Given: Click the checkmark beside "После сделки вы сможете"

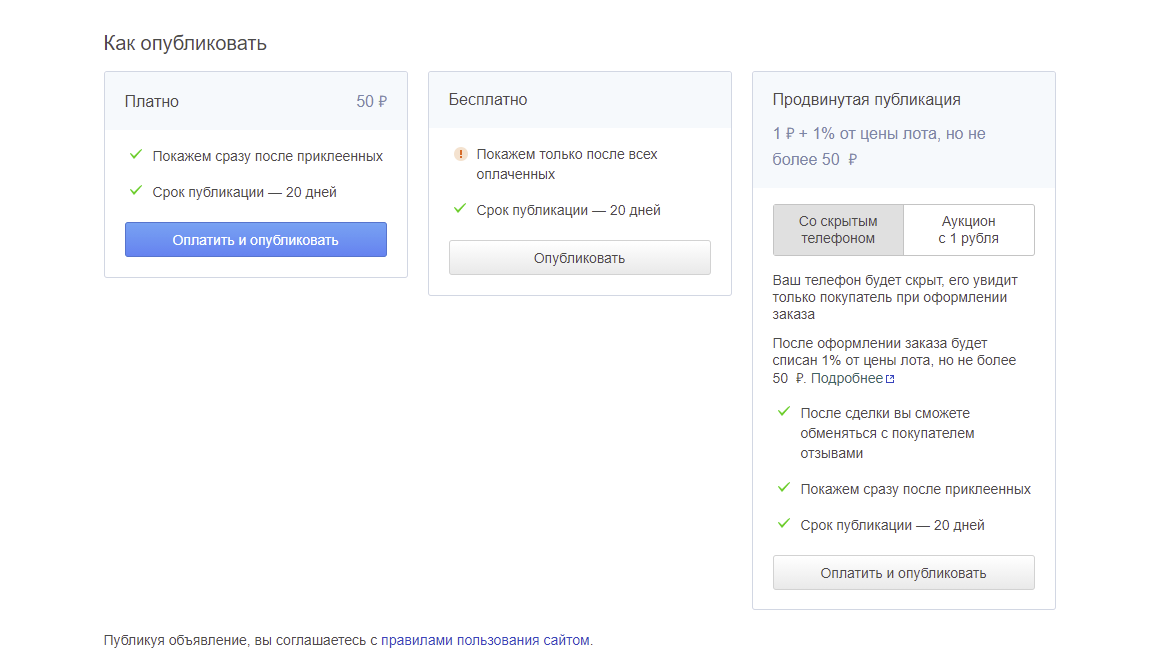Looking at the screenshot, I should (784, 412).
